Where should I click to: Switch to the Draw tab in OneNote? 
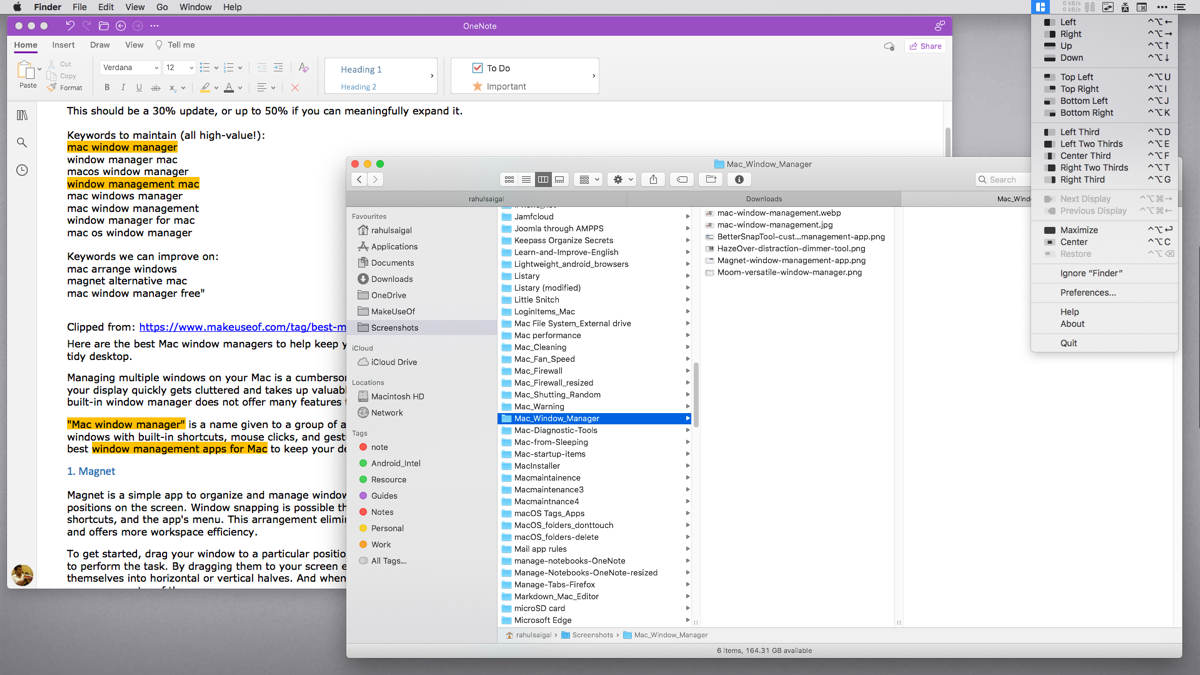point(100,45)
